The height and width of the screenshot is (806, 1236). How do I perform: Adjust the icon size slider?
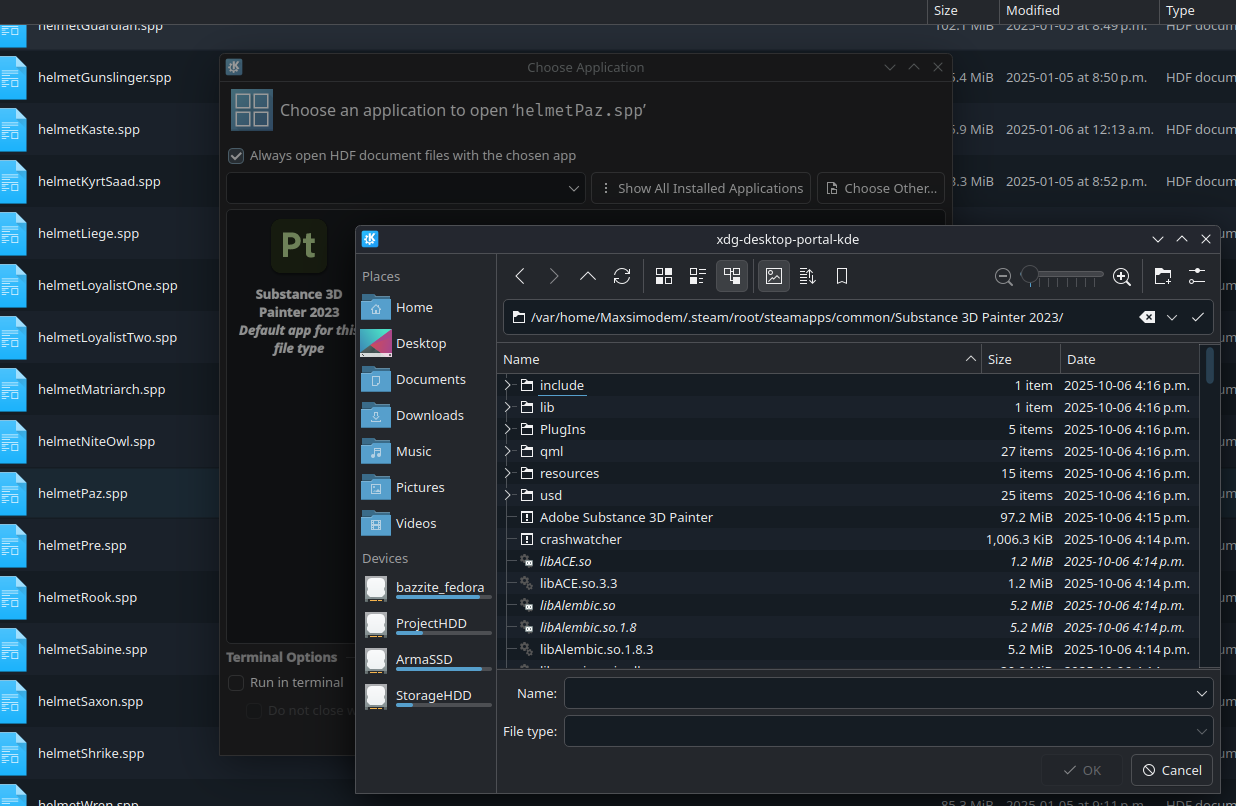point(1062,275)
